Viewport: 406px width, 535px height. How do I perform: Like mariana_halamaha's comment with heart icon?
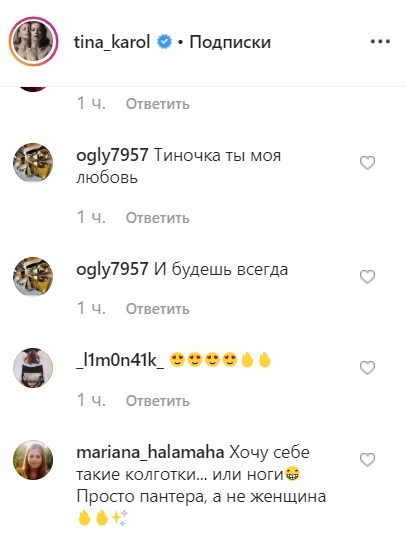[367, 460]
